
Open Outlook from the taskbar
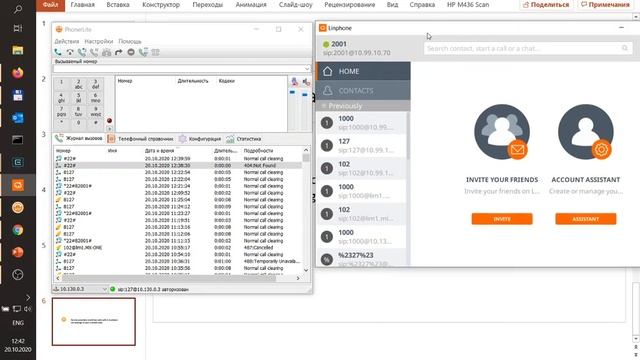(18, 118)
